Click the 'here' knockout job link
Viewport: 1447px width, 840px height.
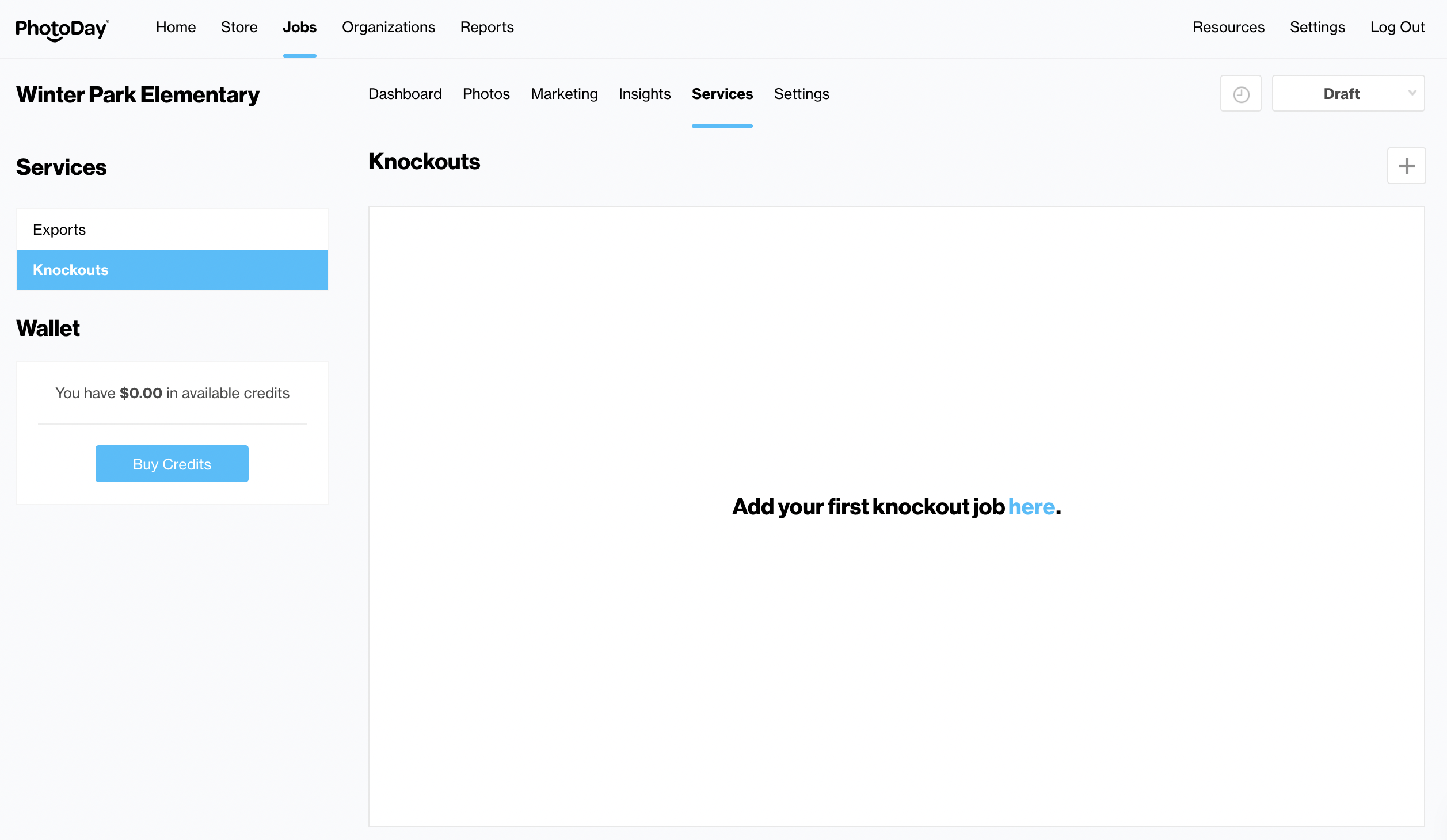coord(1031,507)
